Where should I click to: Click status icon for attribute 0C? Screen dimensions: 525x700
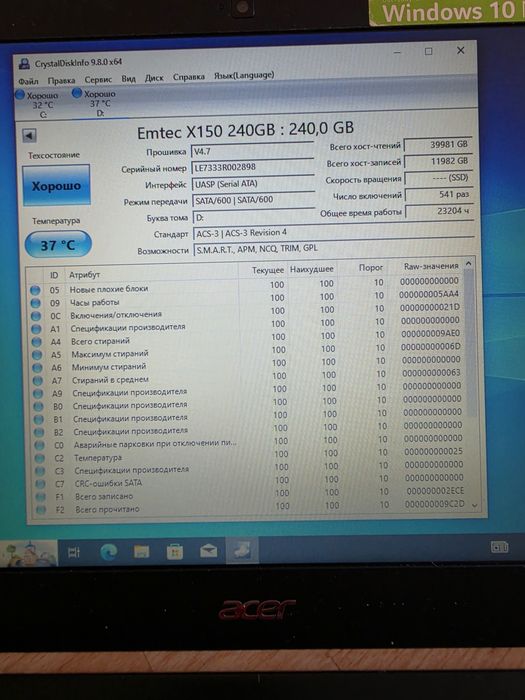click(x=36, y=316)
